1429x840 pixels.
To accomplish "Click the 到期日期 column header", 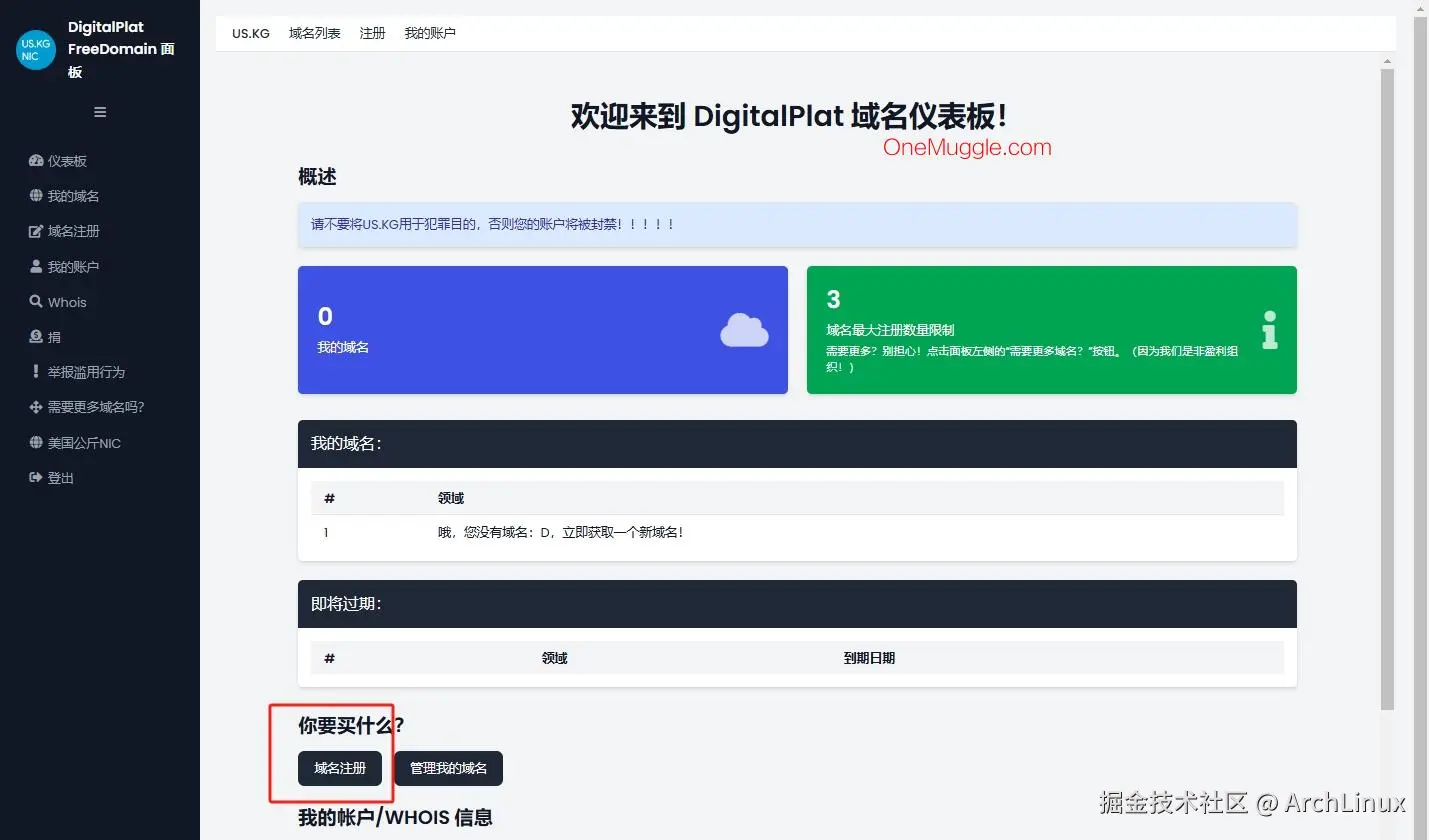I will [x=869, y=658].
